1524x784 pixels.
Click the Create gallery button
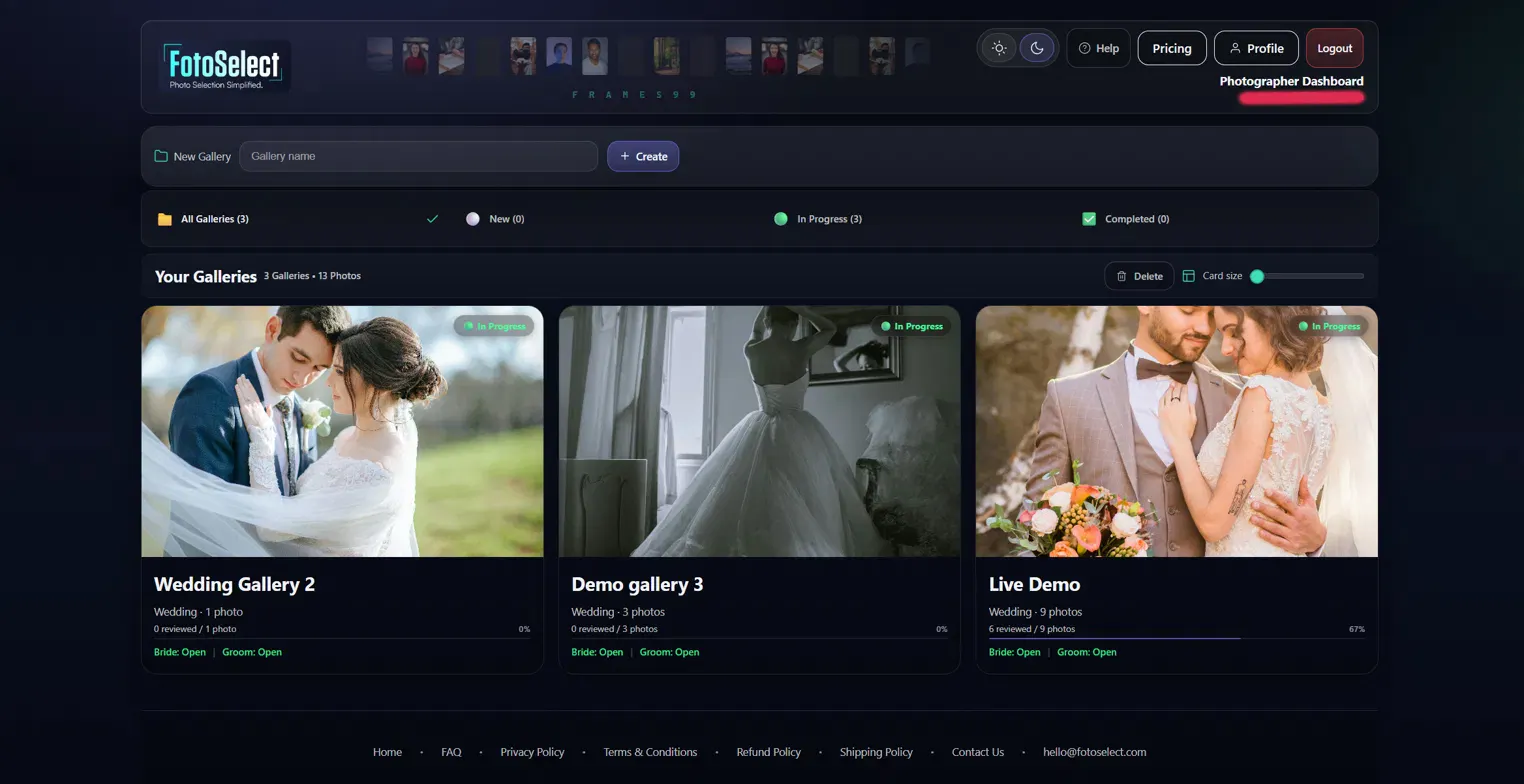(643, 156)
